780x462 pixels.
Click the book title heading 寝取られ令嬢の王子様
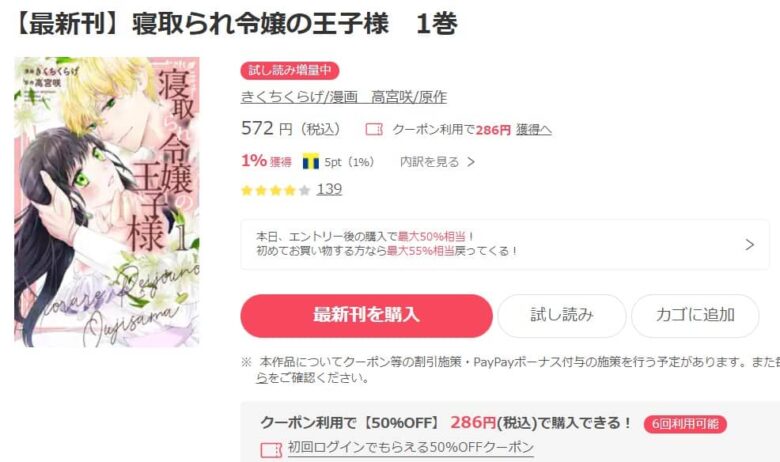coord(260,23)
